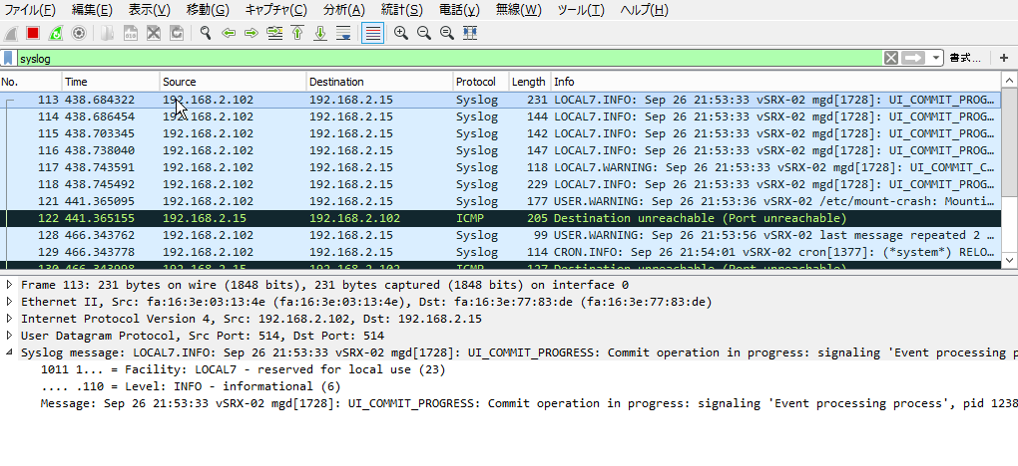Stop capture with the red square button
This screenshot has width=1018, height=466.
(34, 33)
